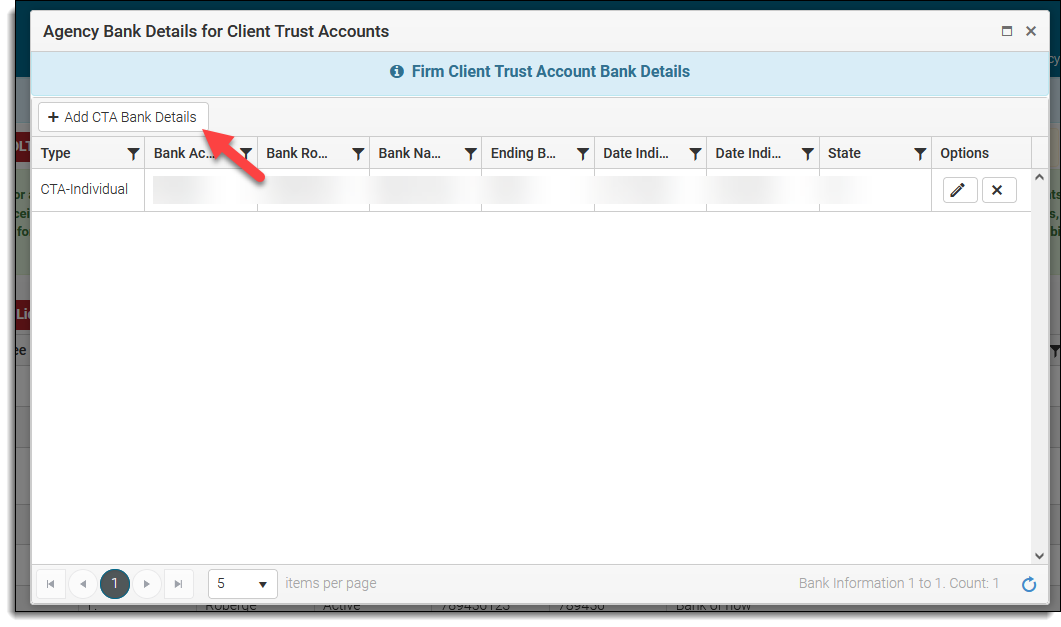
Task: Add CTA Bank Details
Action: point(122,117)
